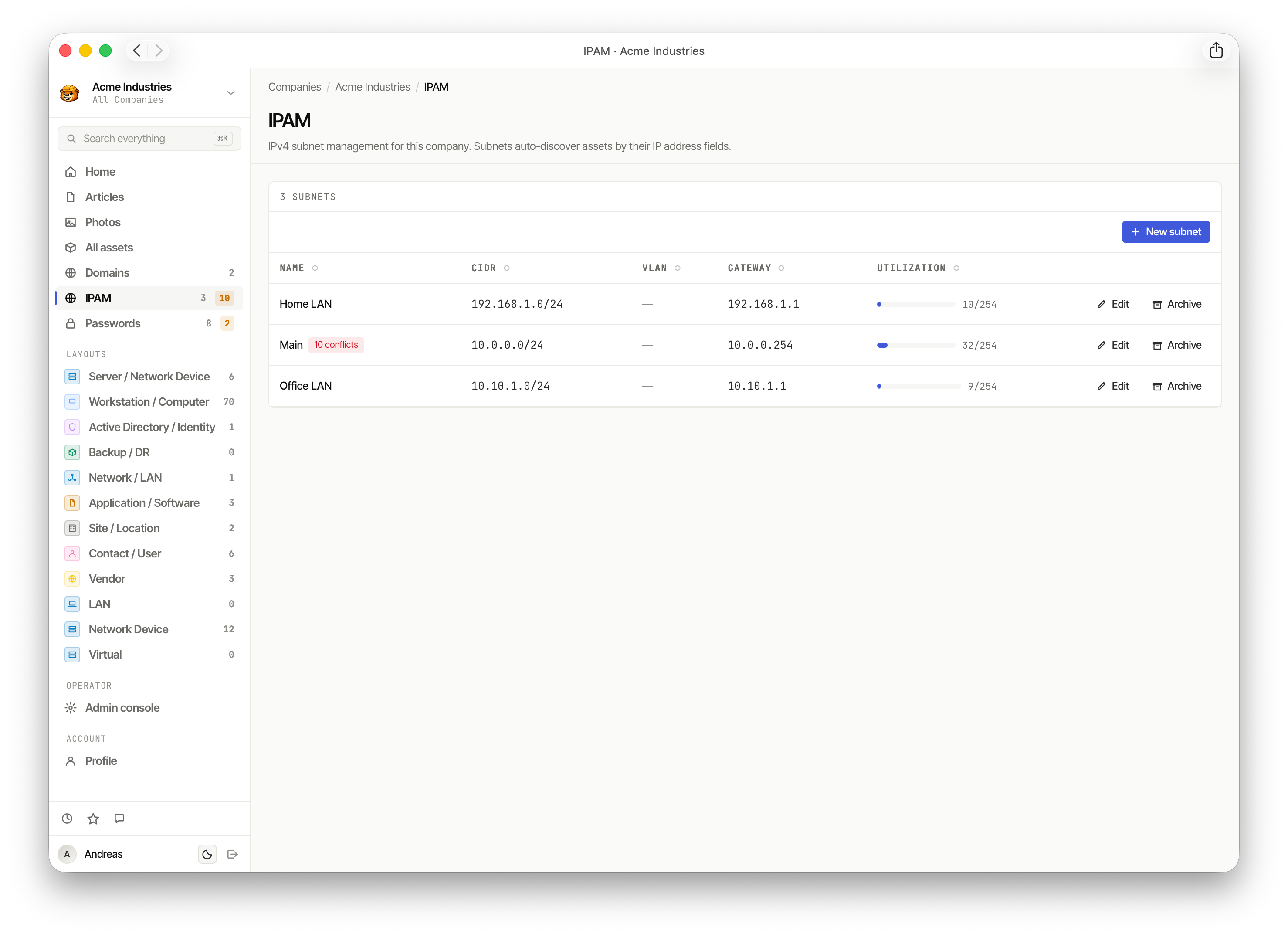Open the comments speech bubble icon
The height and width of the screenshot is (937, 1288).
coord(119,818)
